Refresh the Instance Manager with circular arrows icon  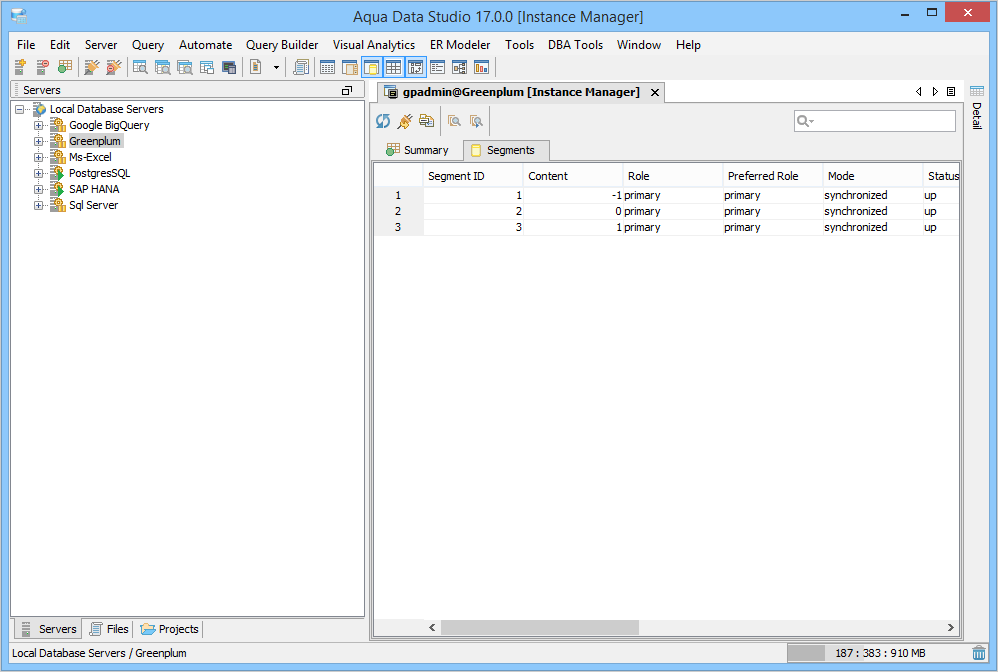pos(383,121)
